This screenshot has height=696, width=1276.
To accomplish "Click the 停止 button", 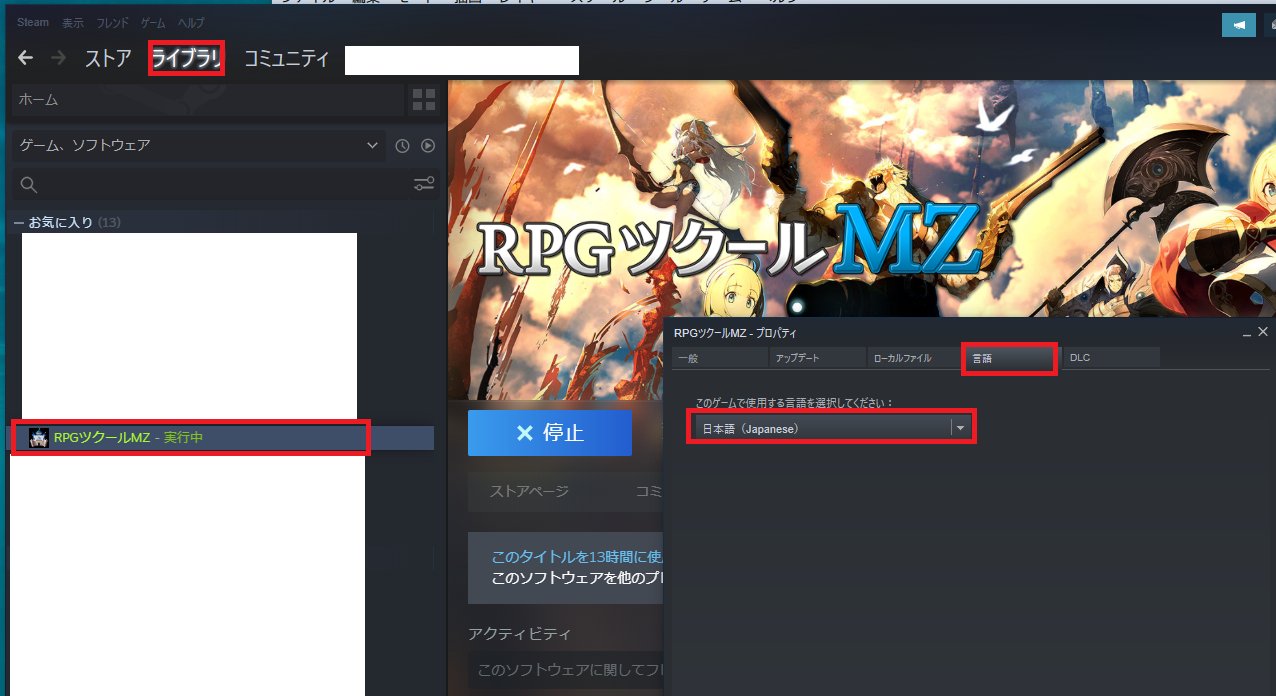I will [x=550, y=433].
